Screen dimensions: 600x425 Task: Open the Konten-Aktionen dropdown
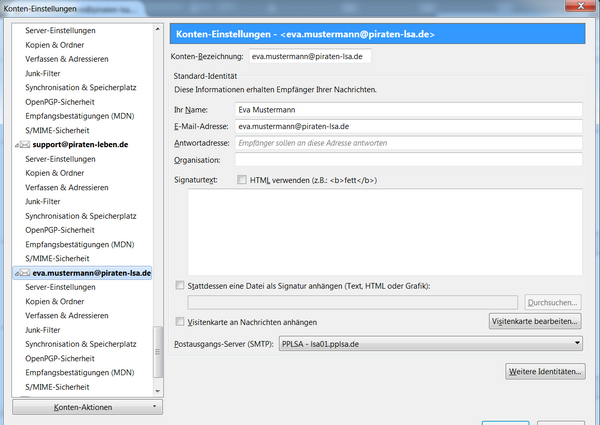[86, 408]
